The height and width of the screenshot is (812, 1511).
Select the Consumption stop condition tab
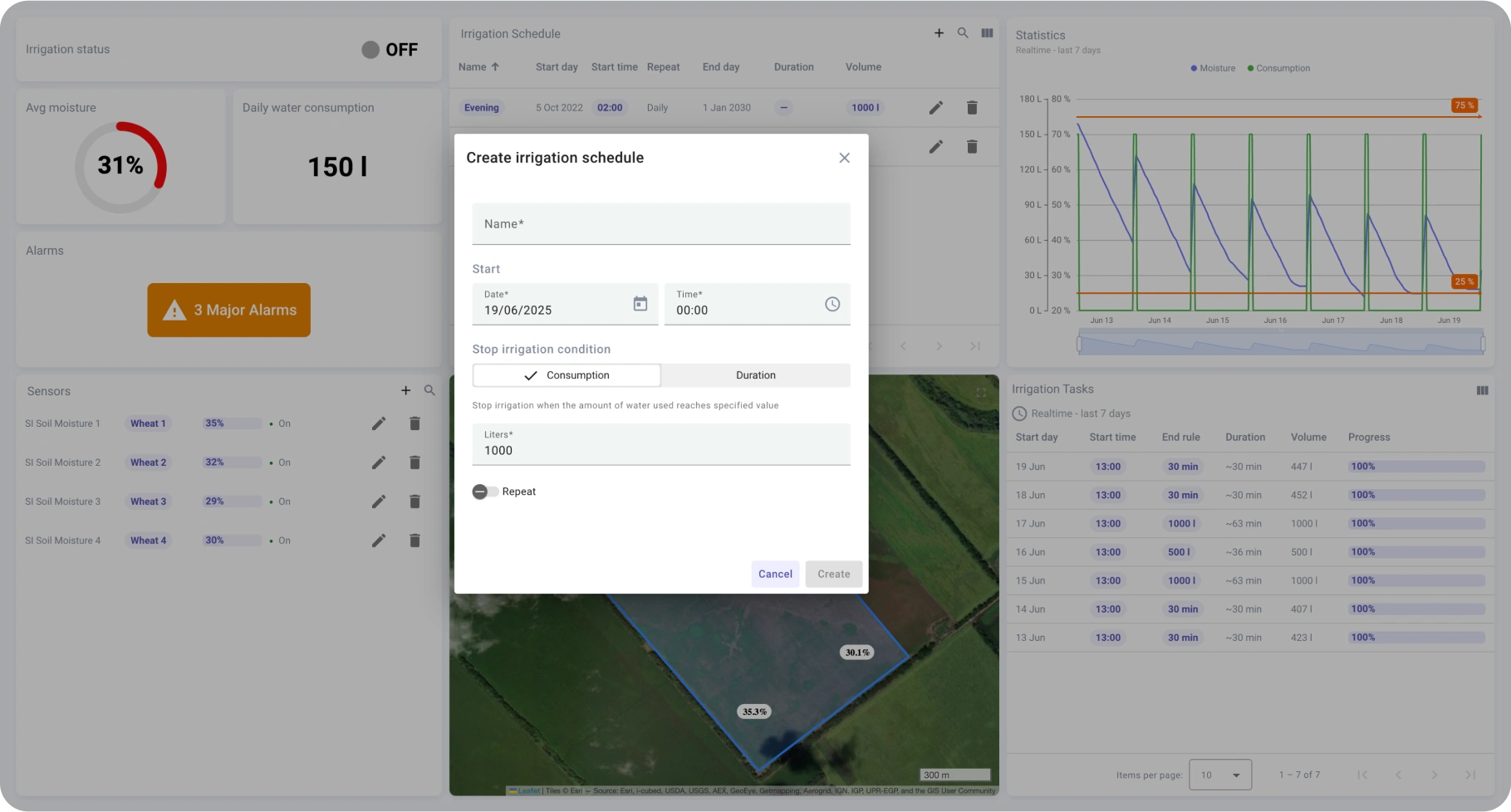567,375
